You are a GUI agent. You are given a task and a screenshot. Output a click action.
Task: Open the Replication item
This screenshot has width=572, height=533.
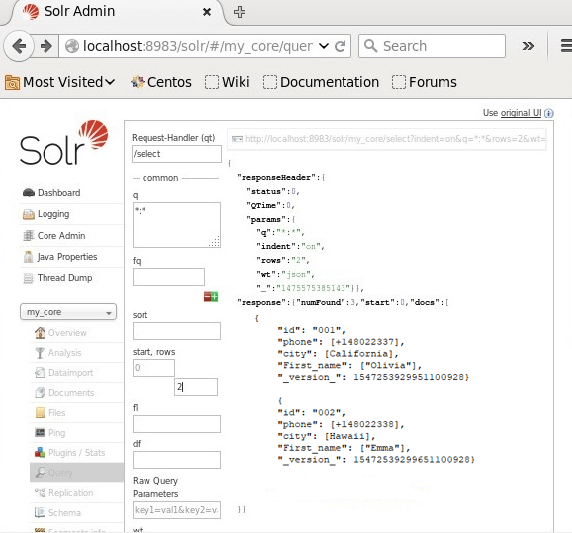click(x=70, y=493)
